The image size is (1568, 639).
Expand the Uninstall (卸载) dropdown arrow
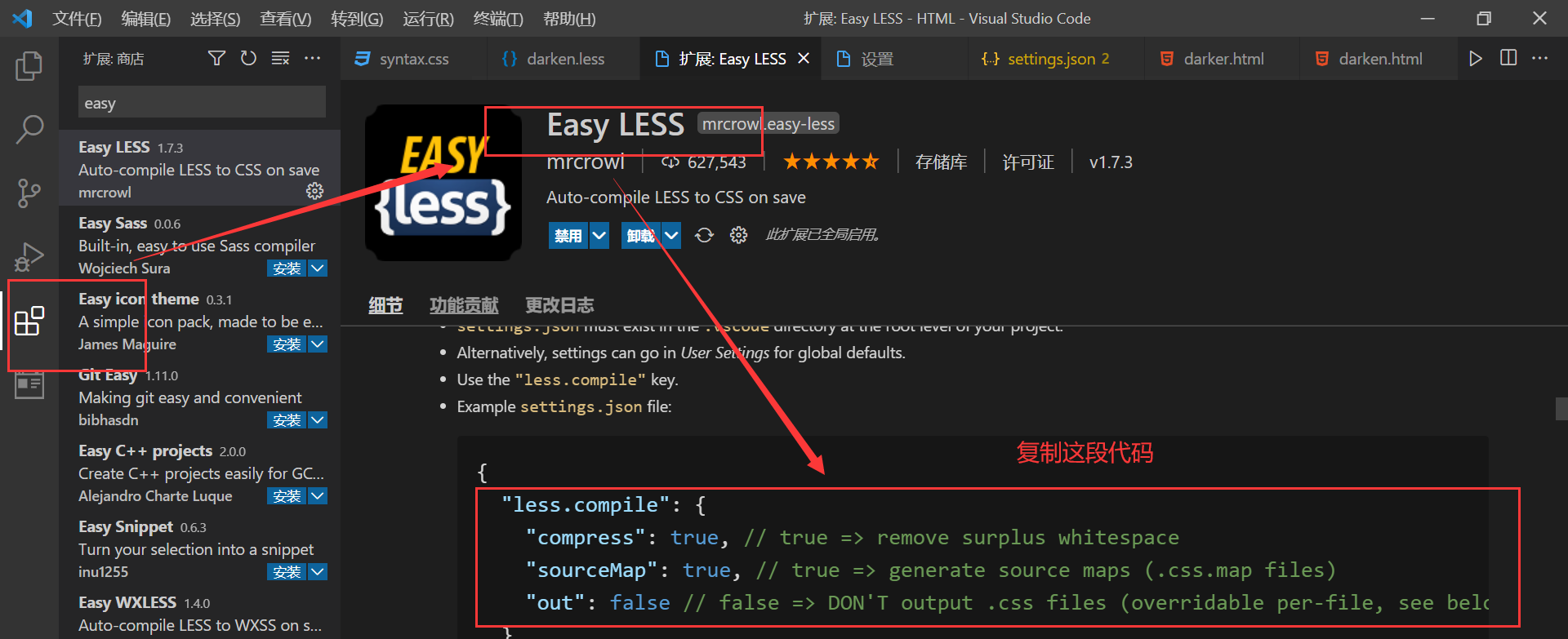pyautogui.click(x=671, y=236)
